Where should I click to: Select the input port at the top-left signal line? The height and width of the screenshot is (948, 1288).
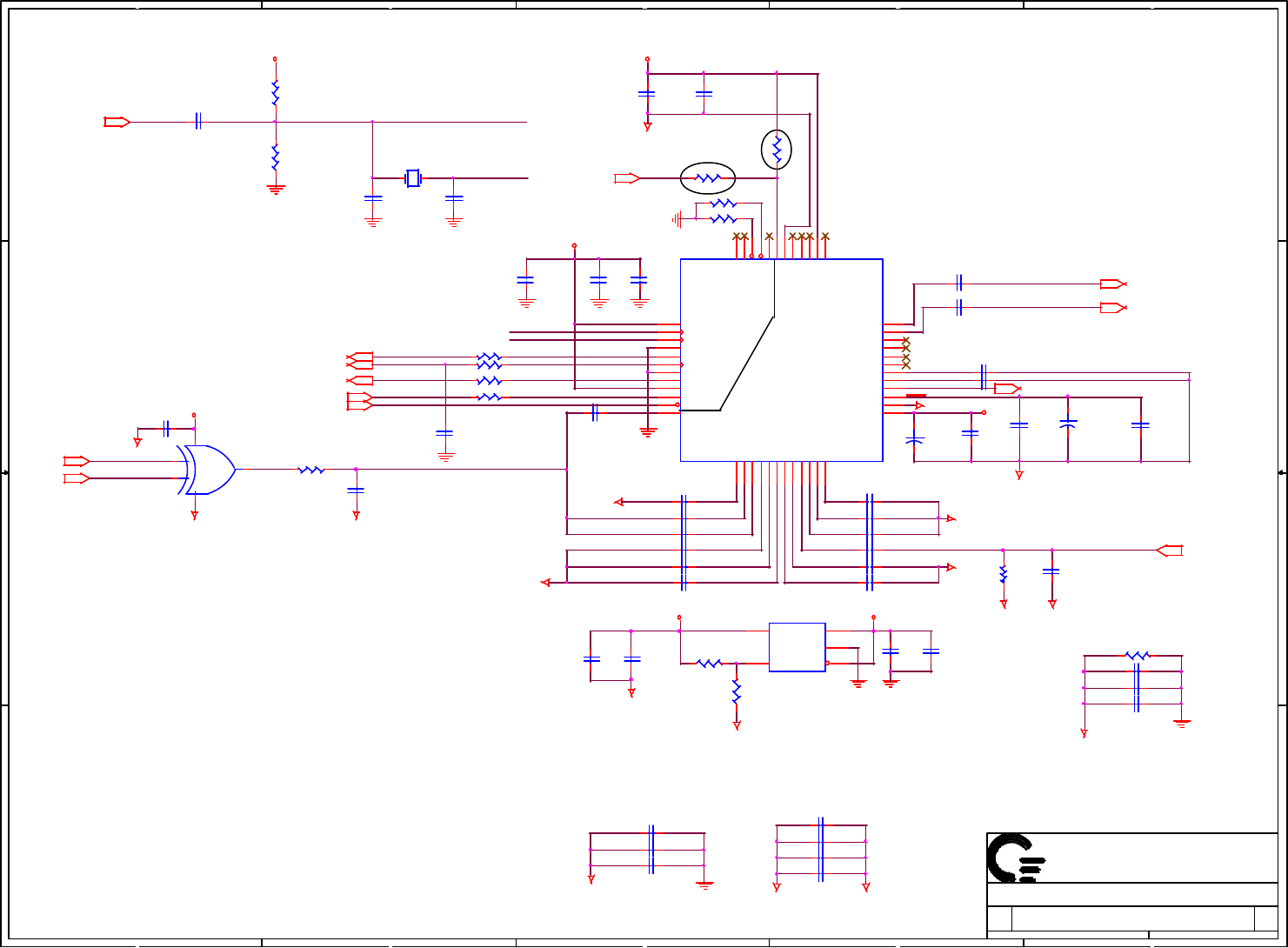pyautogui.click(x=117, y=122)
